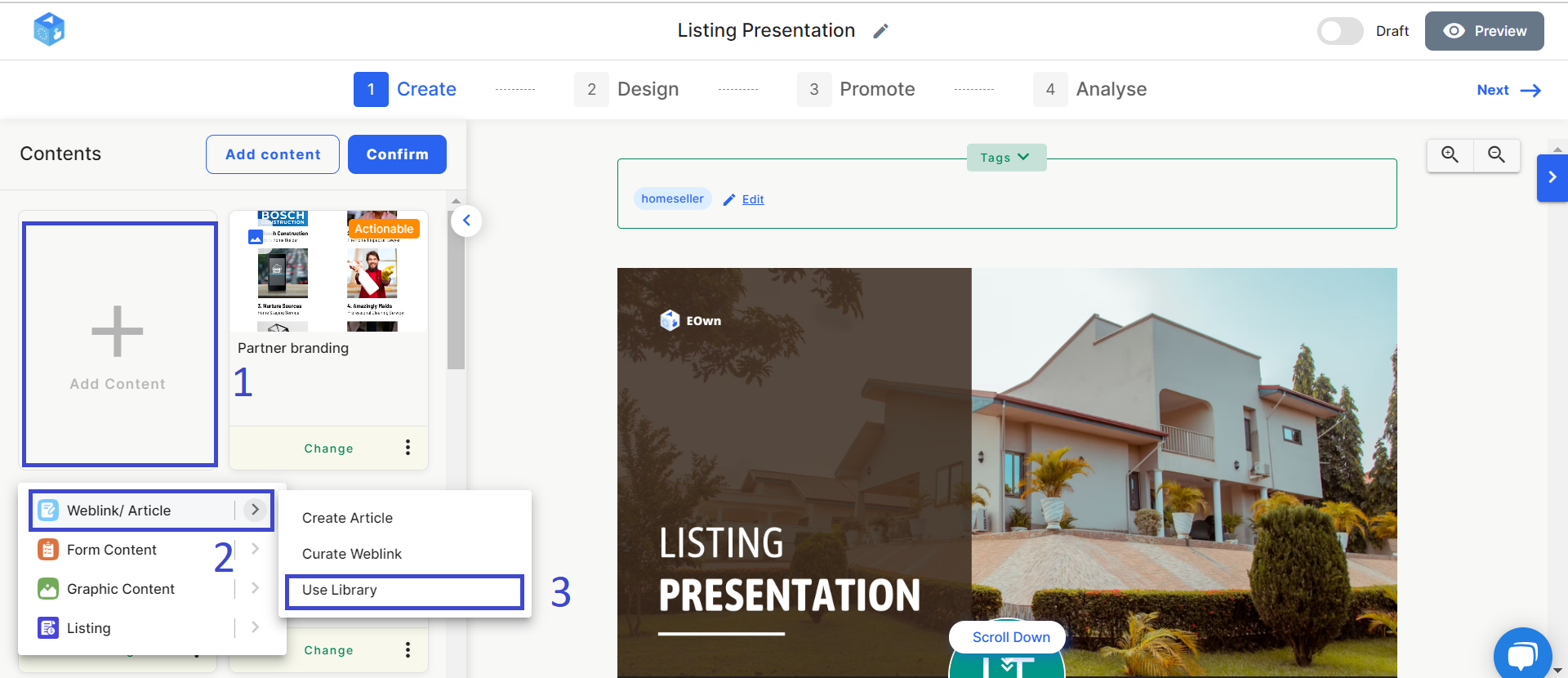Go to the Analyse step
Screen dimensions: 1568x678
[1089, 89]
